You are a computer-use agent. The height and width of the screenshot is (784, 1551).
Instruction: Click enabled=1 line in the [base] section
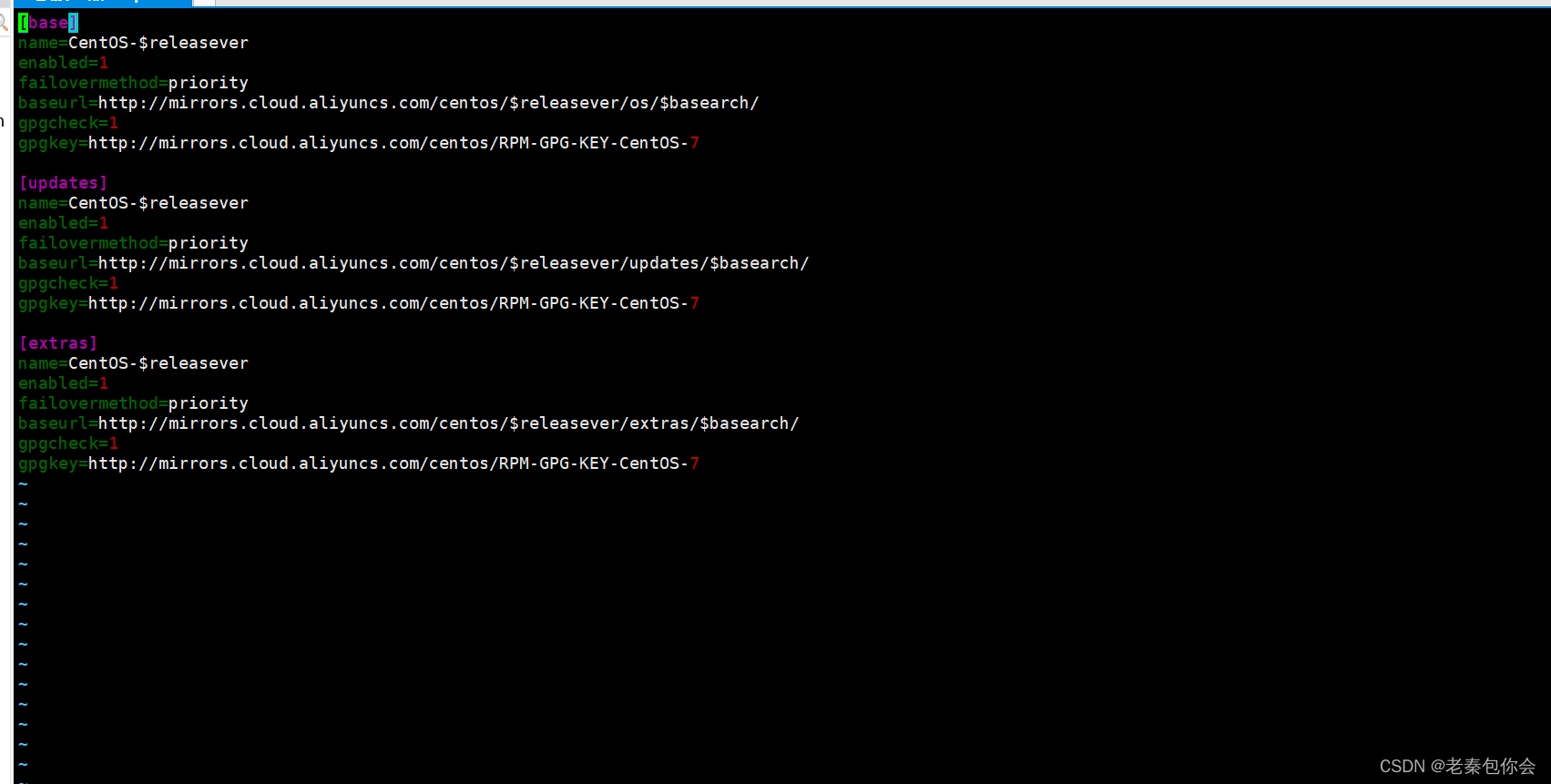tap(63, 63)
